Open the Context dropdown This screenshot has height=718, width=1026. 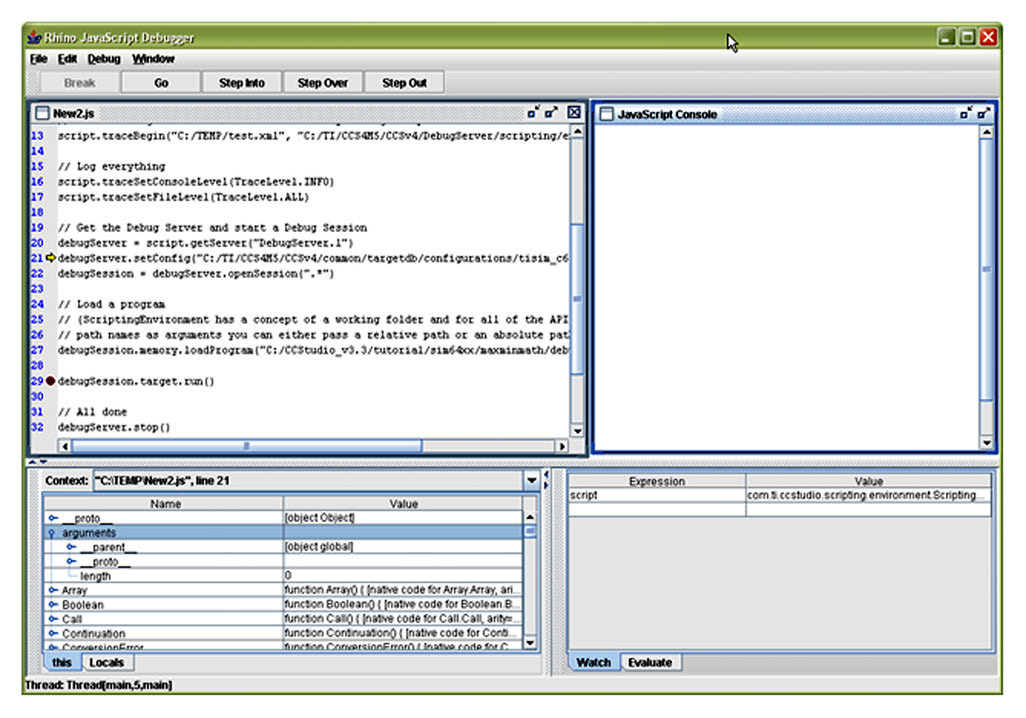click(x=531, y=479)
